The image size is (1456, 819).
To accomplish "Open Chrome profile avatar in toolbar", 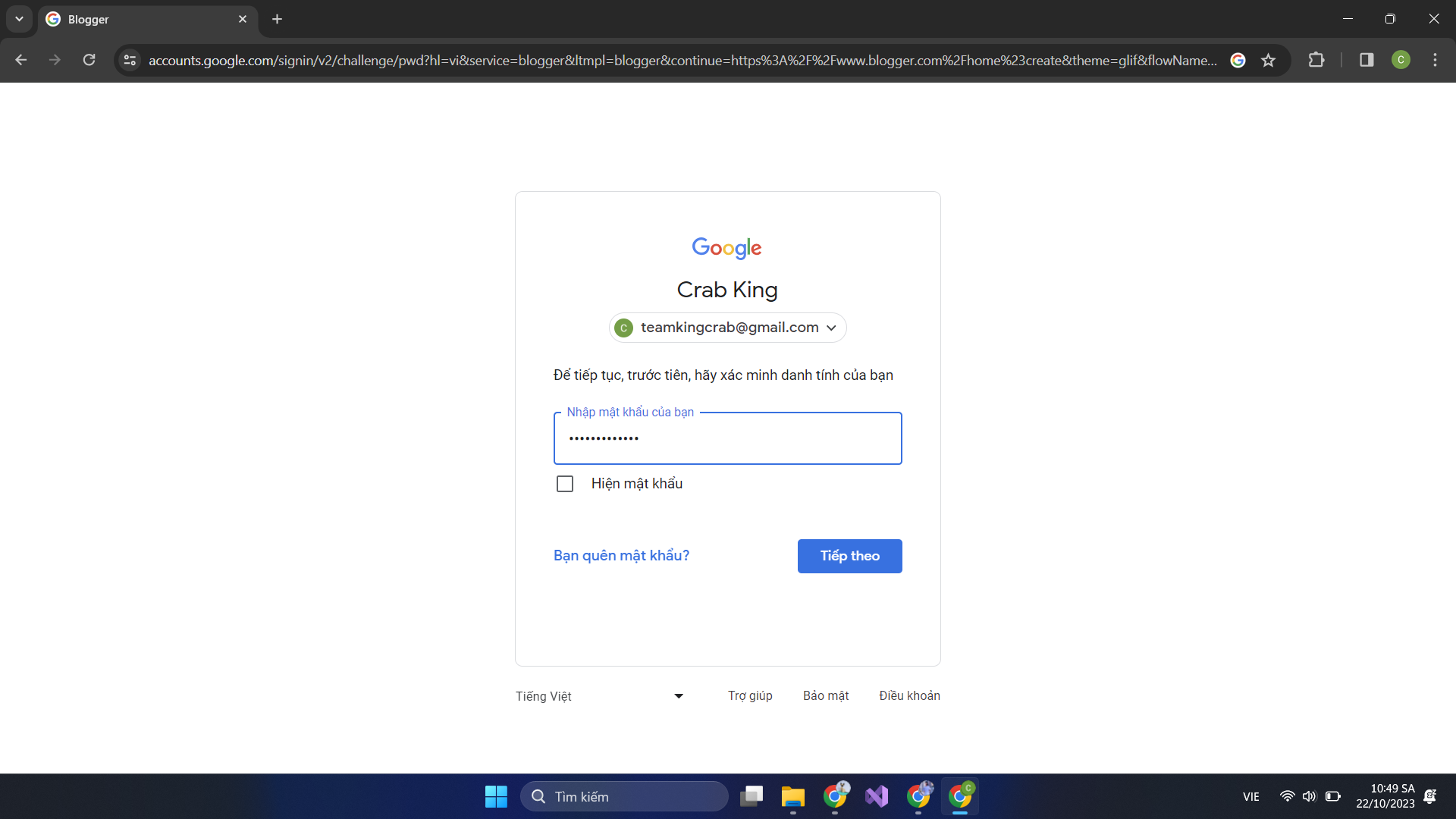I will (1401, 60).
